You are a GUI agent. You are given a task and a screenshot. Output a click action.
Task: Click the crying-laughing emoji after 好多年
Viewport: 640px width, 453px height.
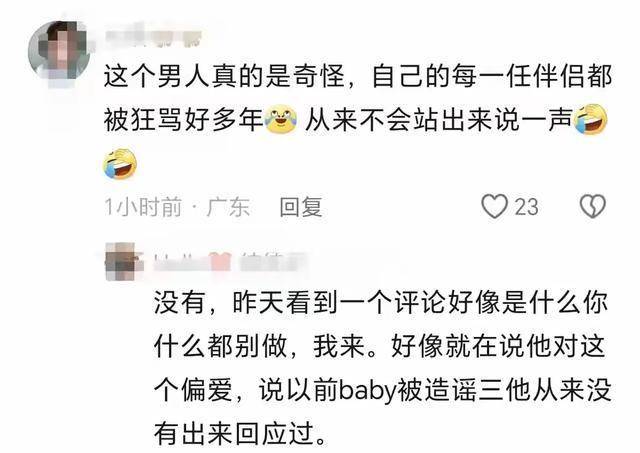tap(281, 119)
